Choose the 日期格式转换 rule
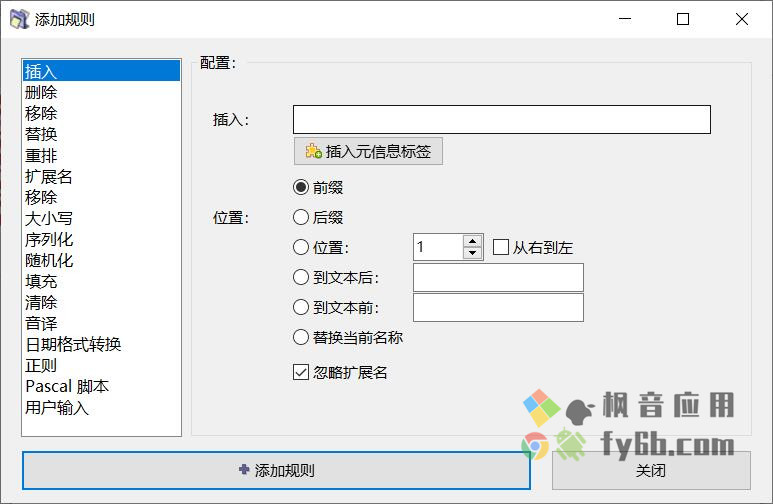The height and width of the screenshot is (504, 773). (101, 344)
